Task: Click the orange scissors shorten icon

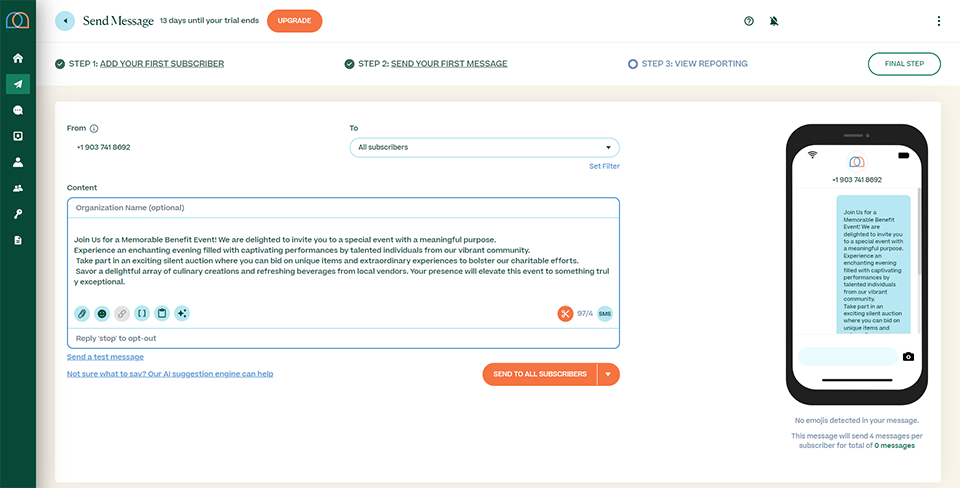Action: click(565, 313)
